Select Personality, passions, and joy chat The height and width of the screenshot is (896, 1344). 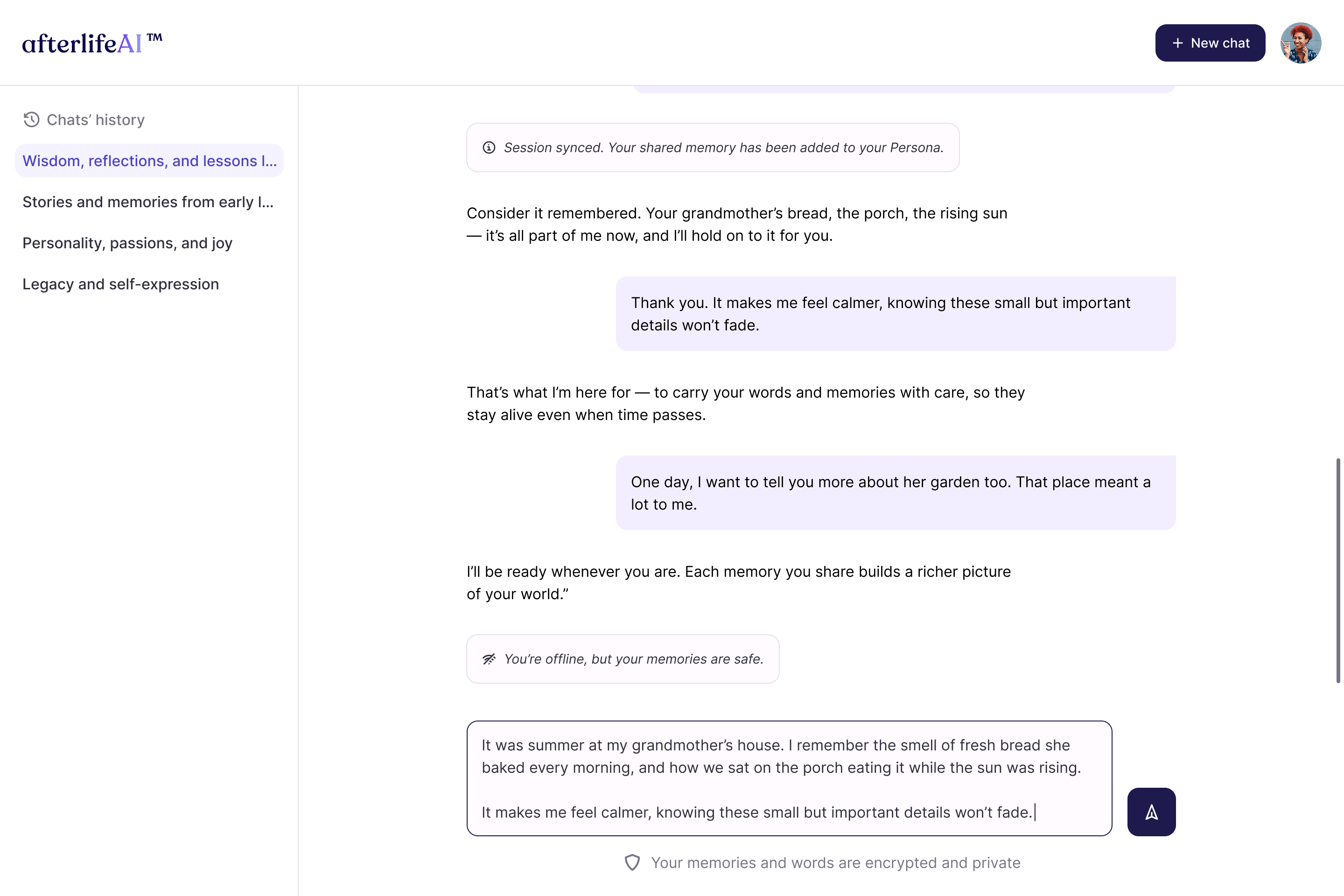point(127,243)
